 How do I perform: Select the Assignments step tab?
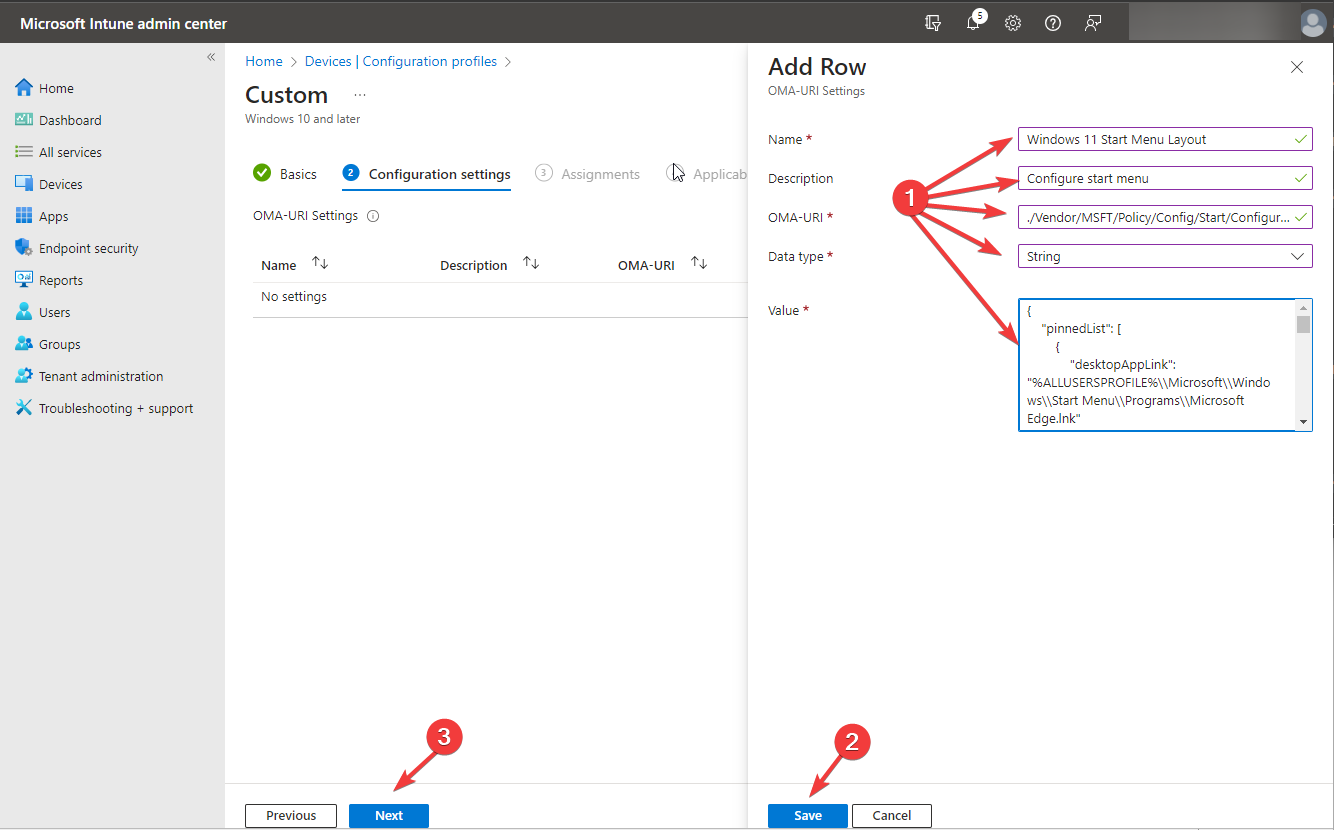588,173
